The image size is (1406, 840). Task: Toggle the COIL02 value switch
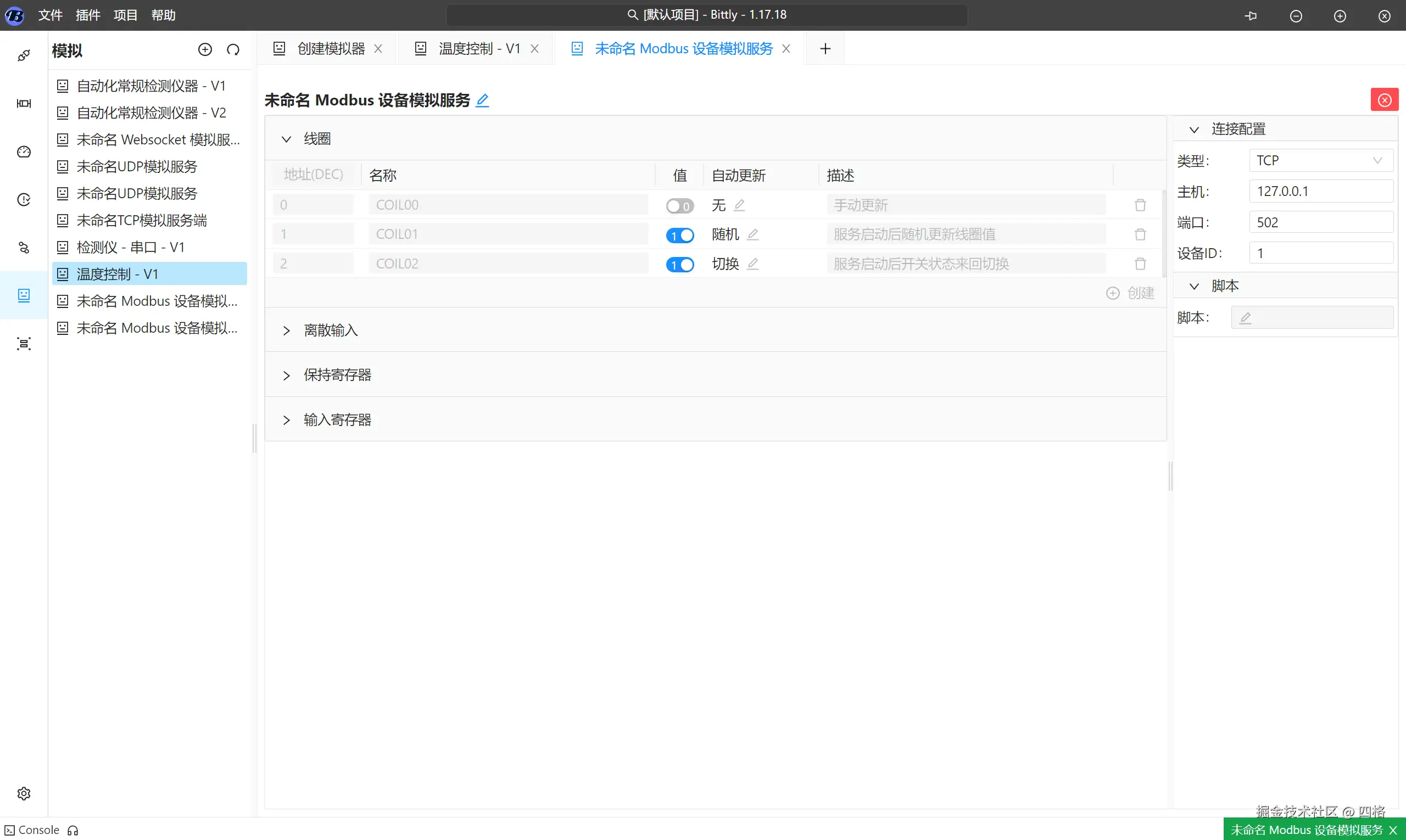click(679, 264)
